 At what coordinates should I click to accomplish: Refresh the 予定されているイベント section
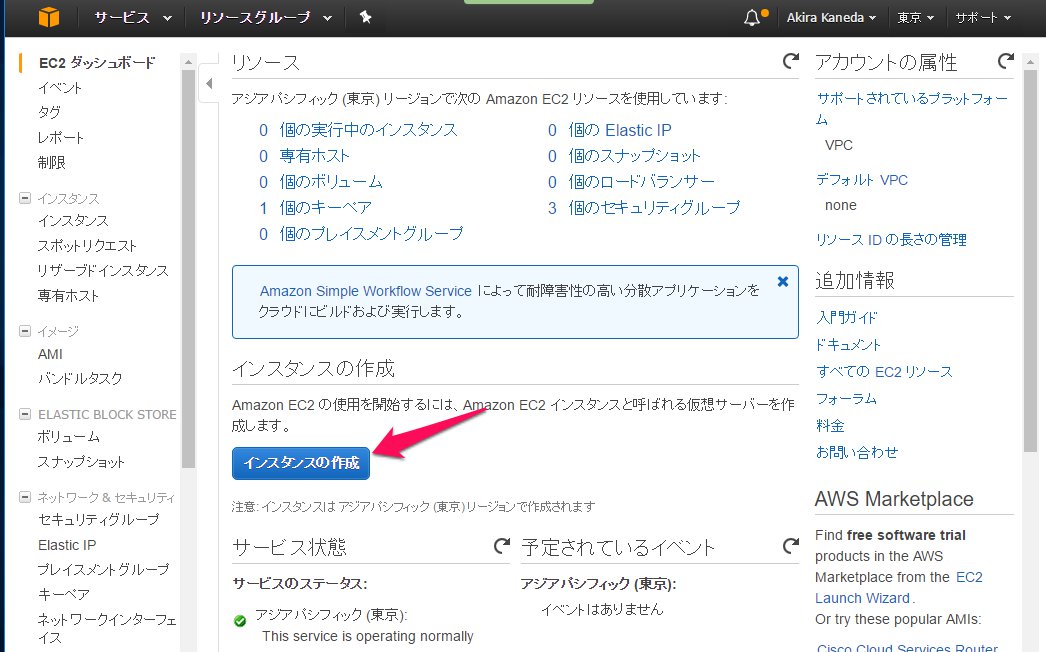(x=791, y=546)
